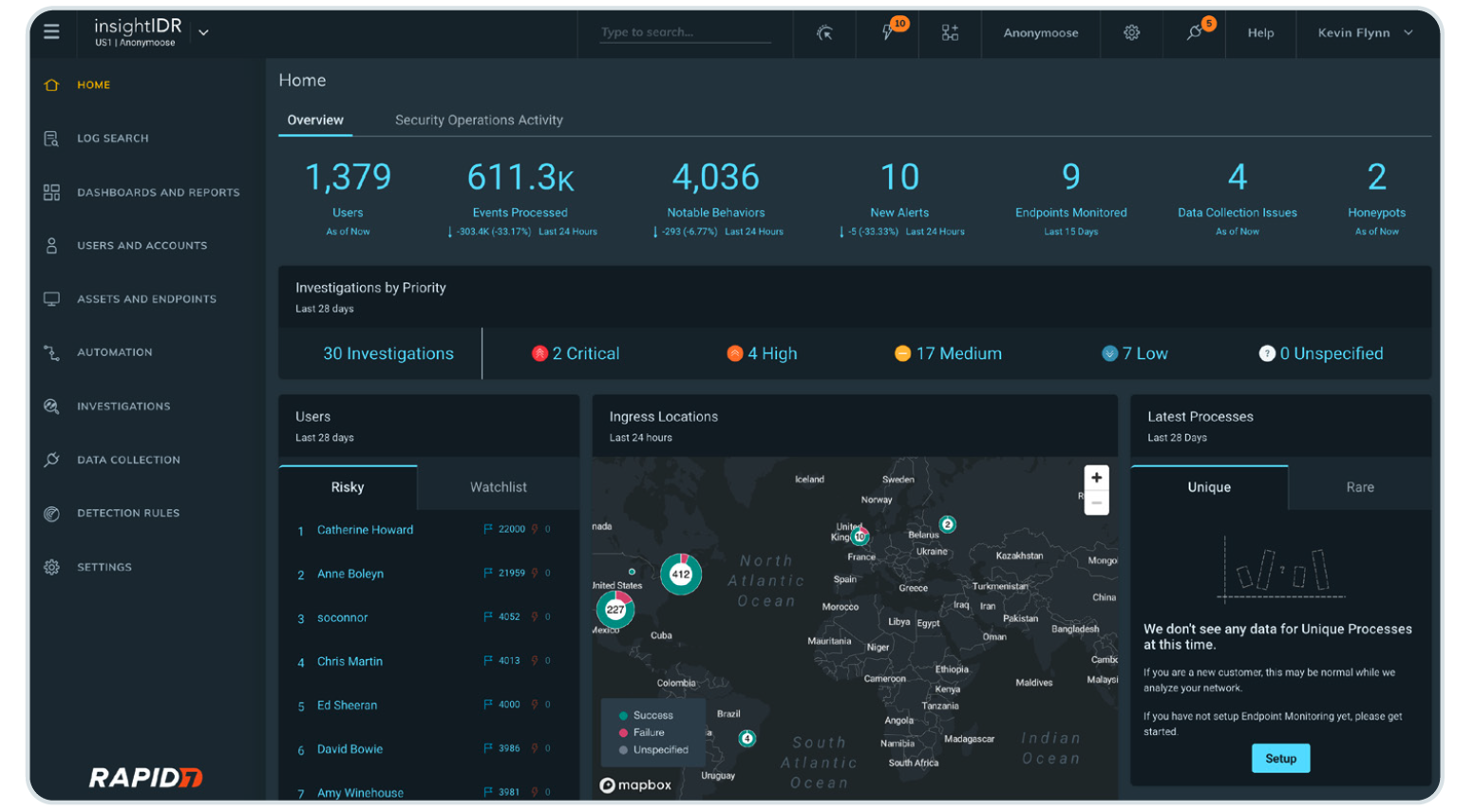Viewport: 1474px width, 812px height.
Task: Click the Failure legend pink swatch
Action: pos(623,732)
